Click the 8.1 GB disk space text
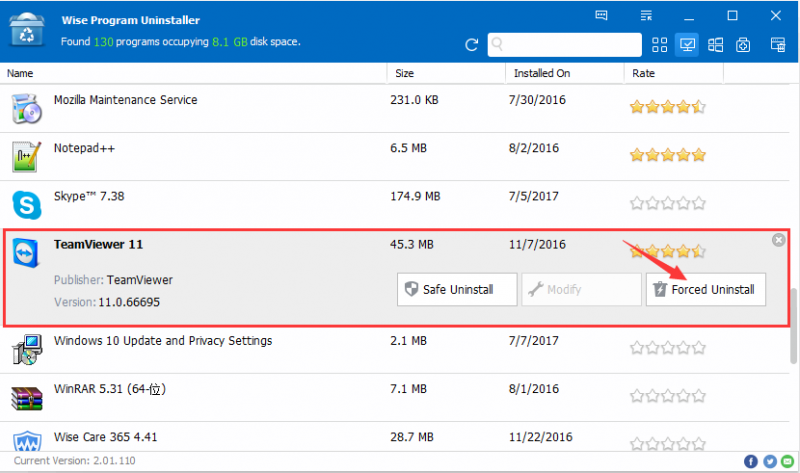This screenshot has height=473, width=800. click(x=230, y=42)
